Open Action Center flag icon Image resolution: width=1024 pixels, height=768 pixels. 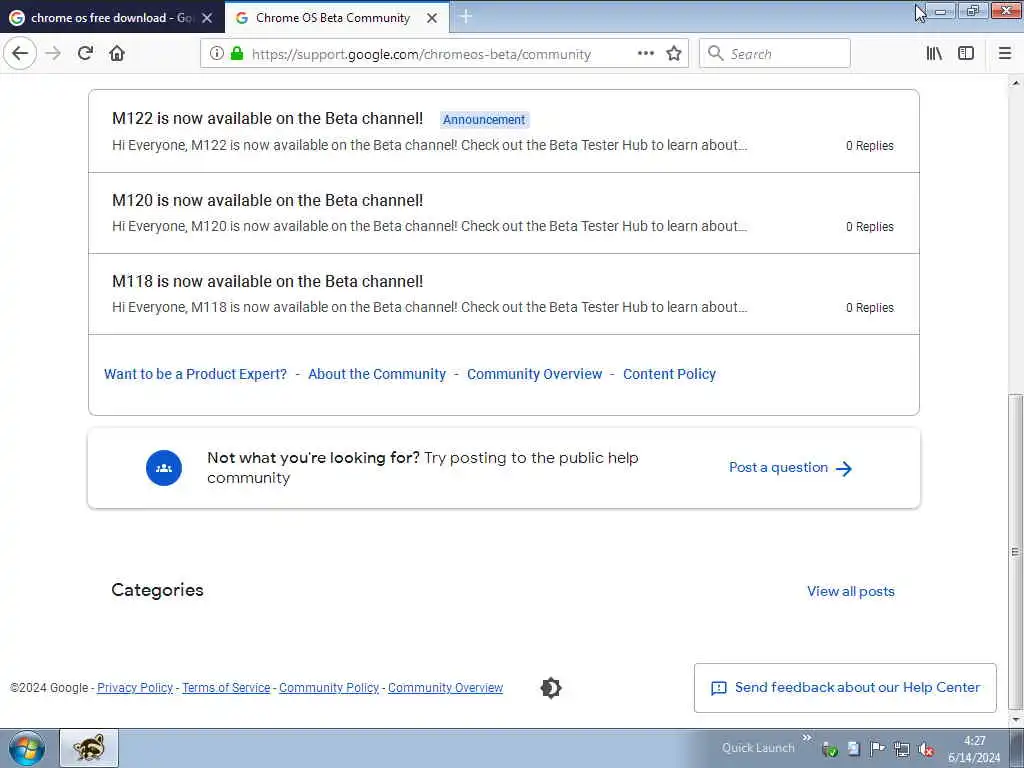[878, 750]
